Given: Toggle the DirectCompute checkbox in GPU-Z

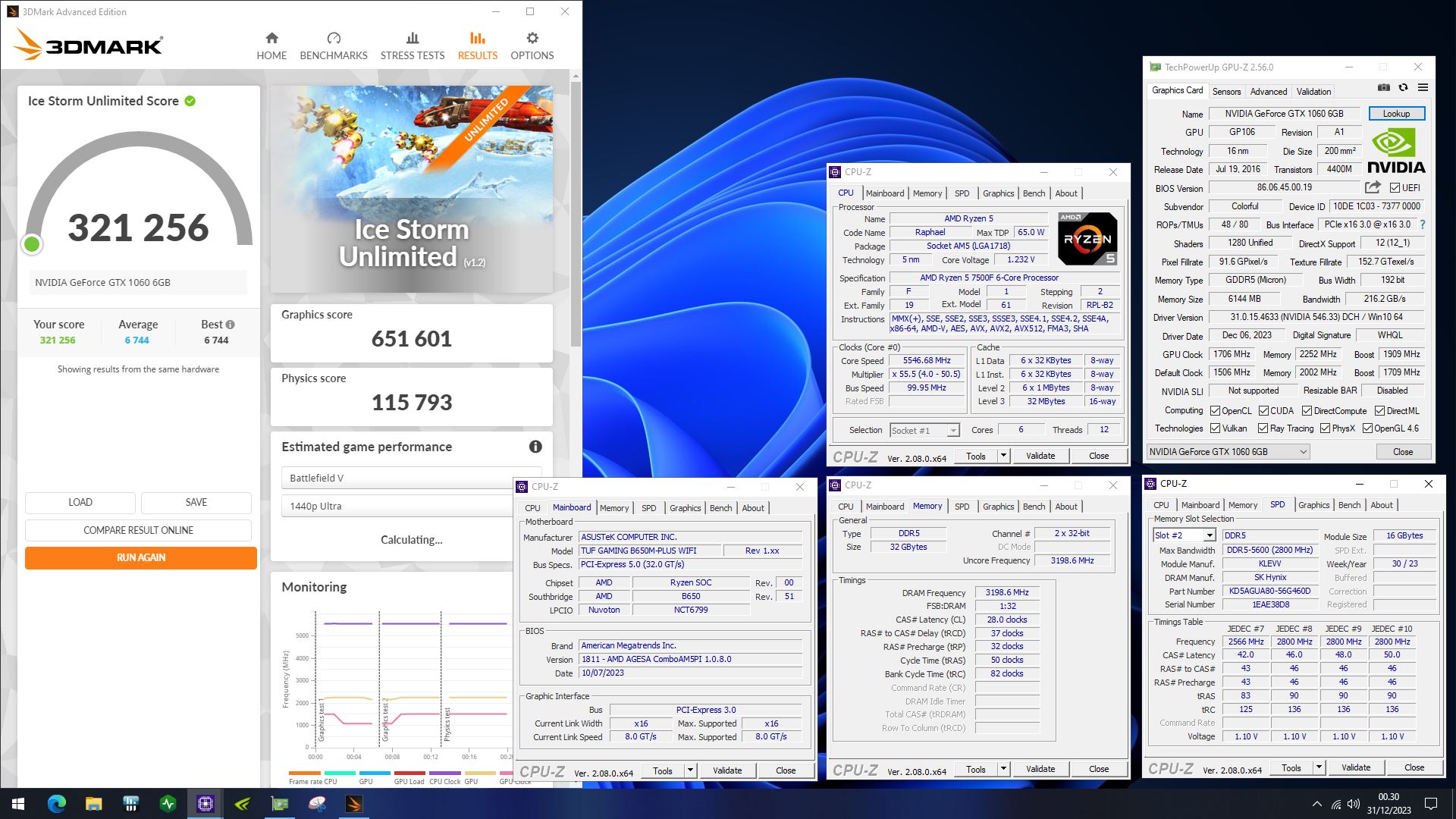Looking at the screenshot, I should (1307, 411).
